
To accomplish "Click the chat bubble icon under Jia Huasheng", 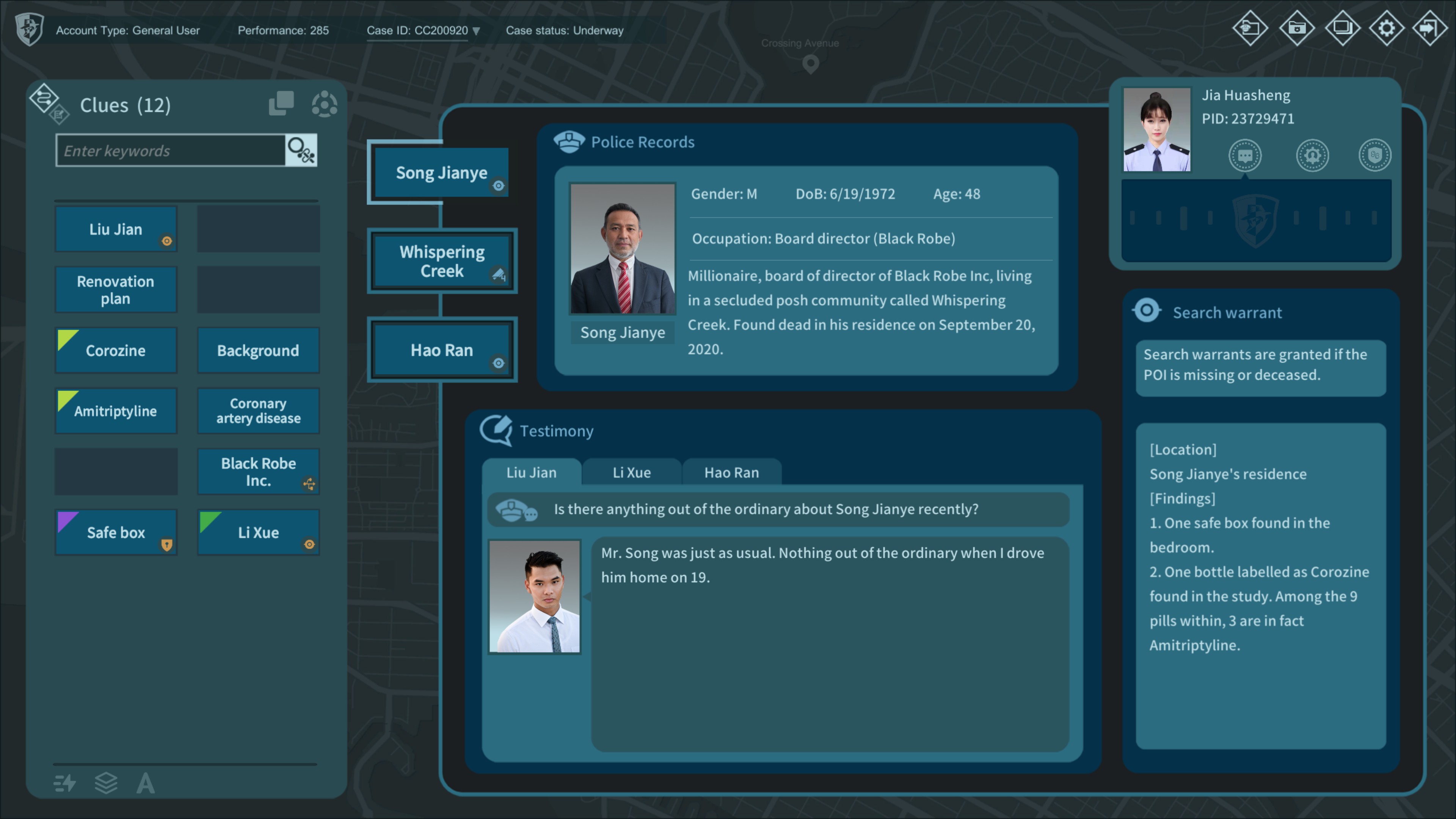I will (x=1245, y=155).
